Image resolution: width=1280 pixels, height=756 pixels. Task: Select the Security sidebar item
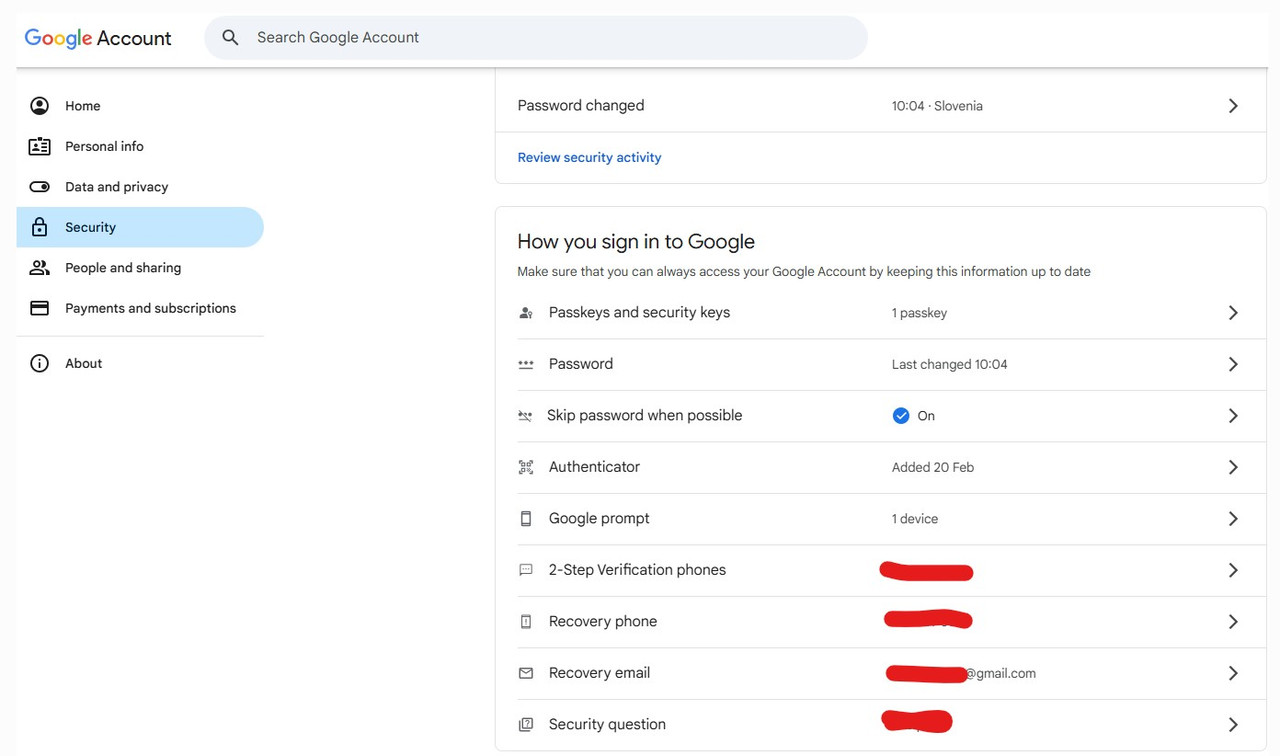(x=140, y=227)
